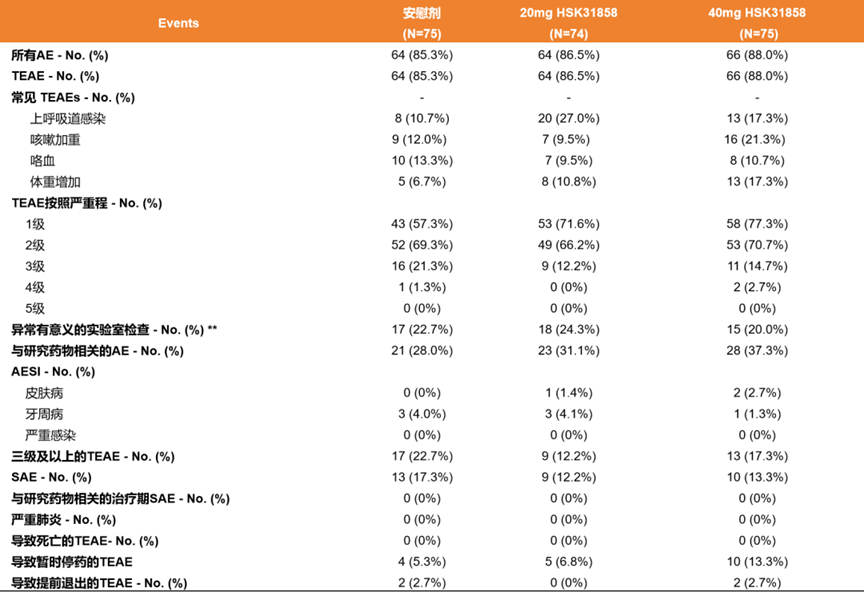The height and width of the screenshot is (592, 864).
Task: Click the 20mg HSK31858 column header
Action: coord(568,13)
